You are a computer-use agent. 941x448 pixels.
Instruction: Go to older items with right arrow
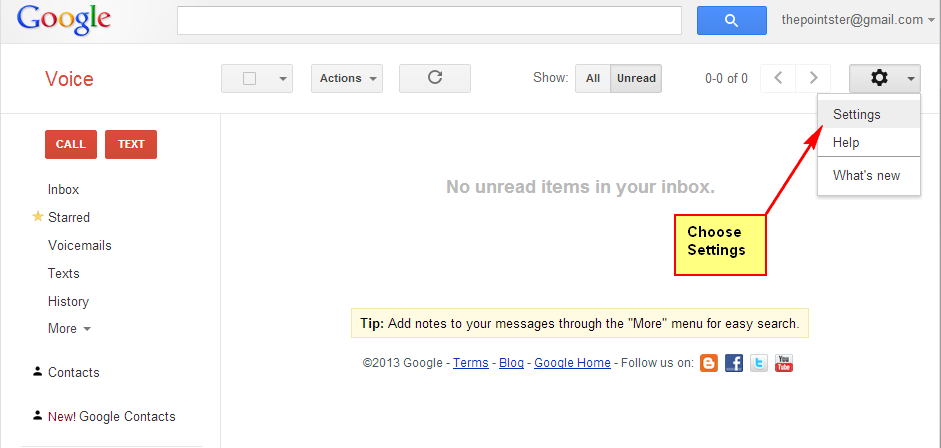(x=813, y=78)
